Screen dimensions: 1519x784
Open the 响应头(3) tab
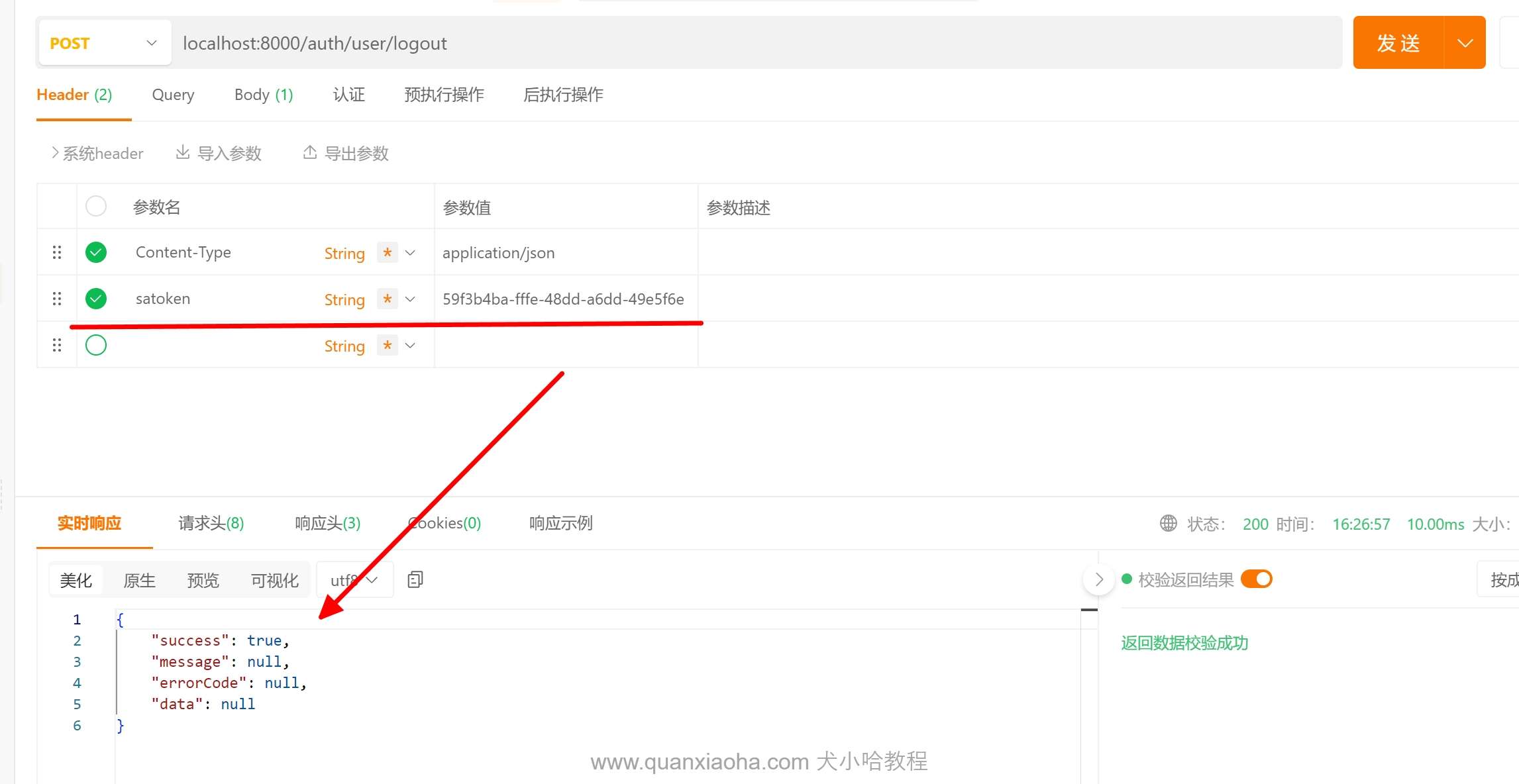[x=327, y=523]
